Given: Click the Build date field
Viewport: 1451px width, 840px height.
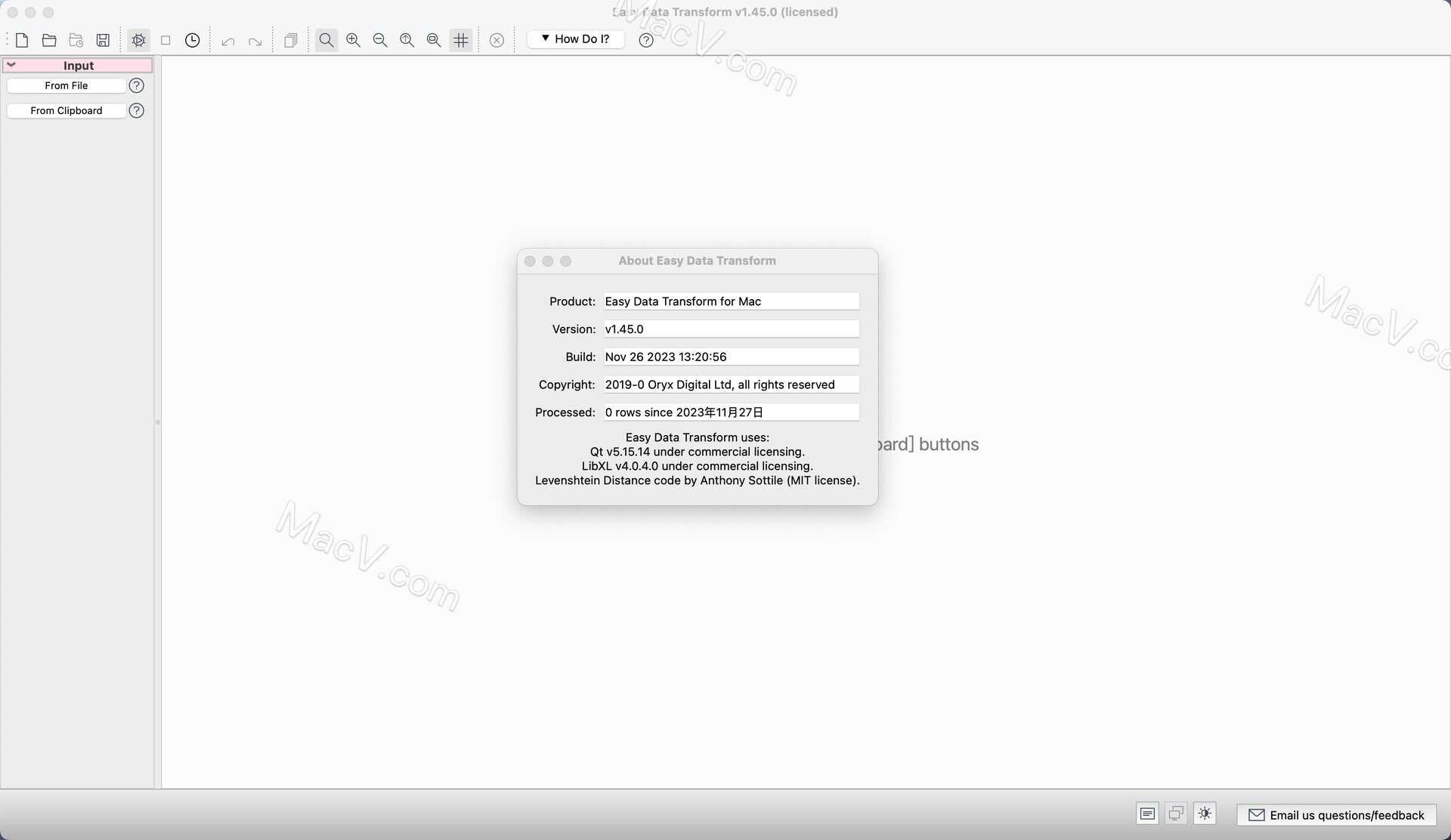Looking at the screenshot, I should click(732, 357).
